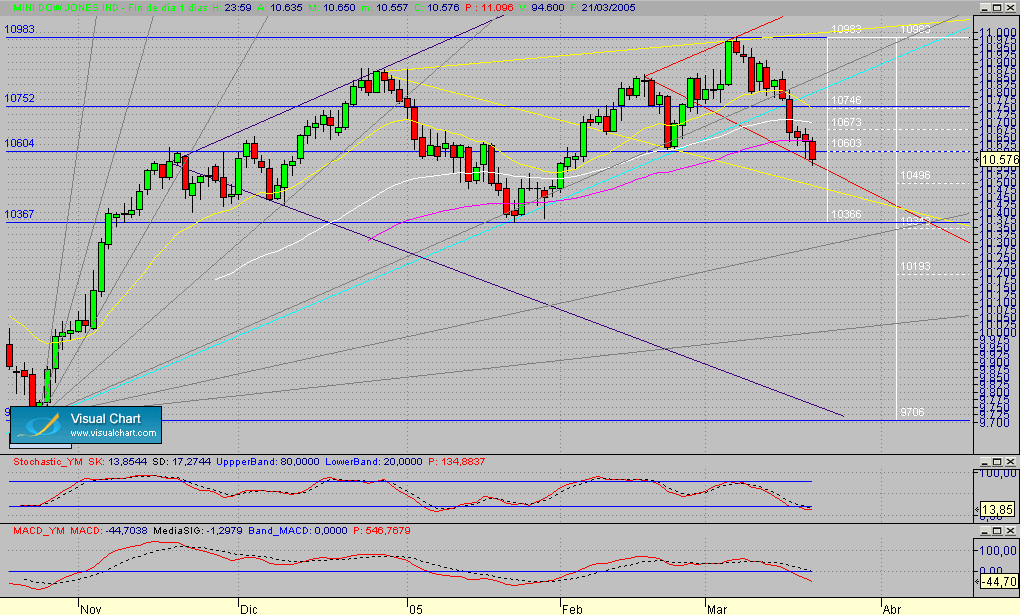
Task: Click the 'C: 10.576' close value
Action: [436, 8]
